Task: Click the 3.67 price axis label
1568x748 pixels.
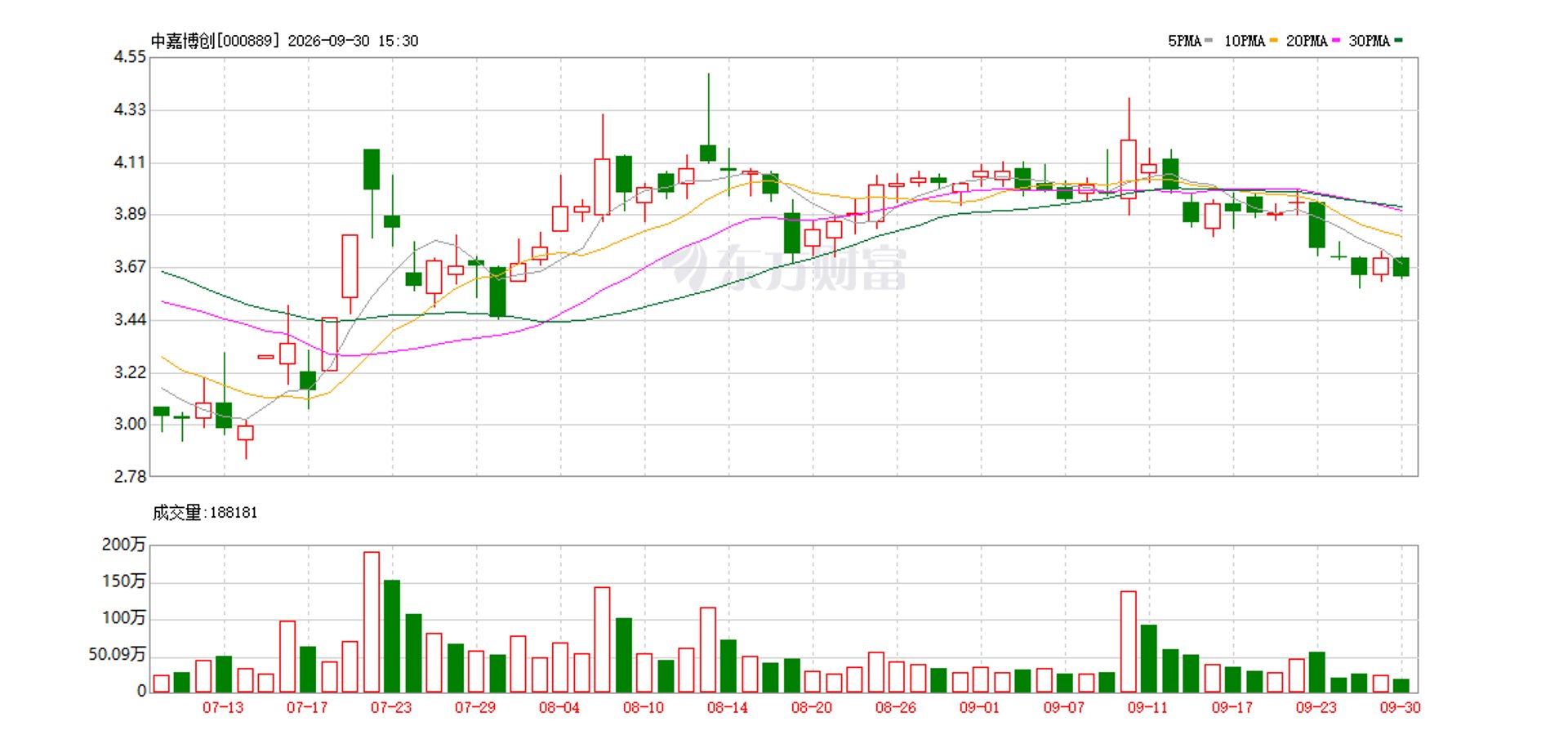Action: pos(130,267)
